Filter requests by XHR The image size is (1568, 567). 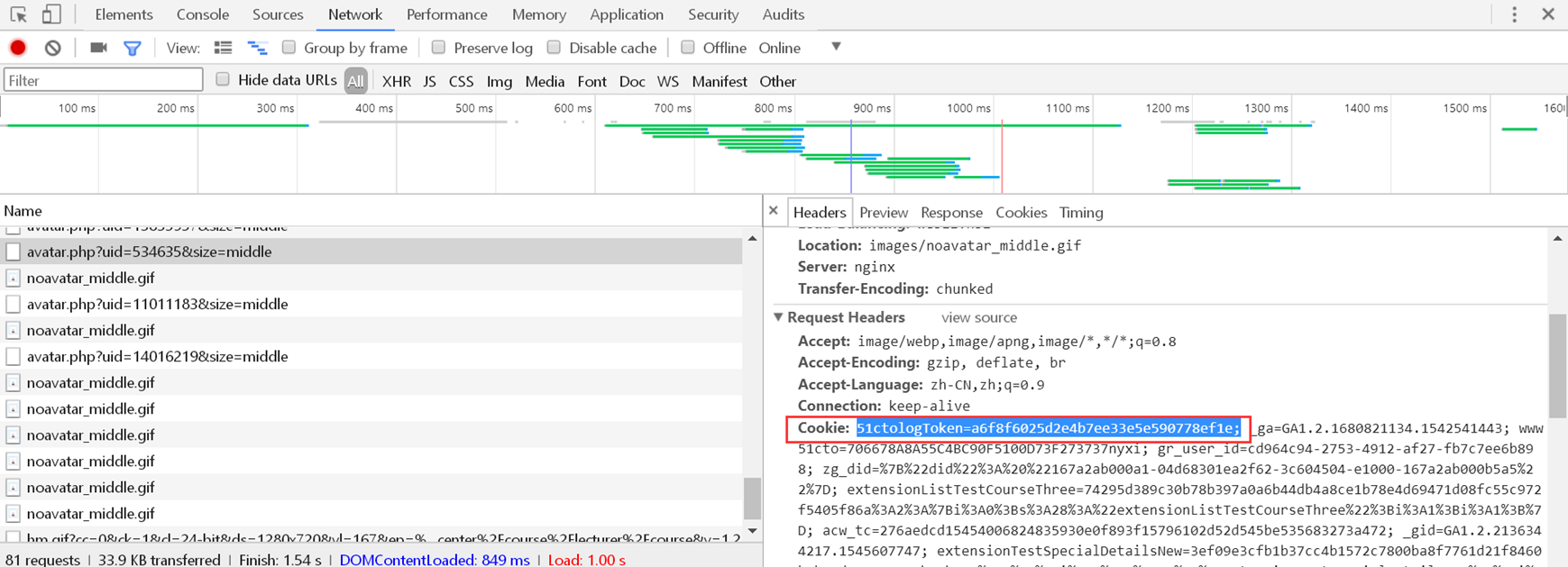[x=397, y=81]
